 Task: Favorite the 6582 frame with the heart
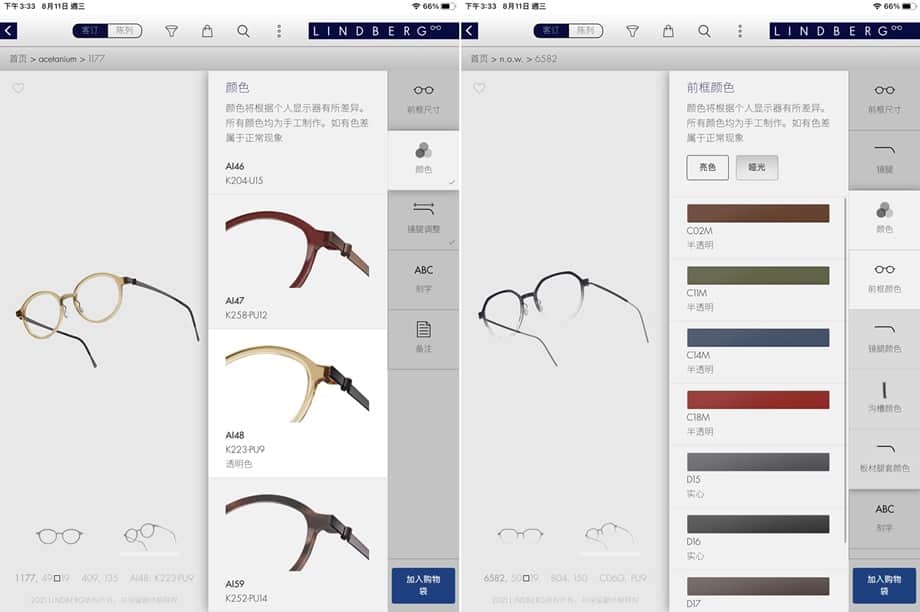click(479, 88)
